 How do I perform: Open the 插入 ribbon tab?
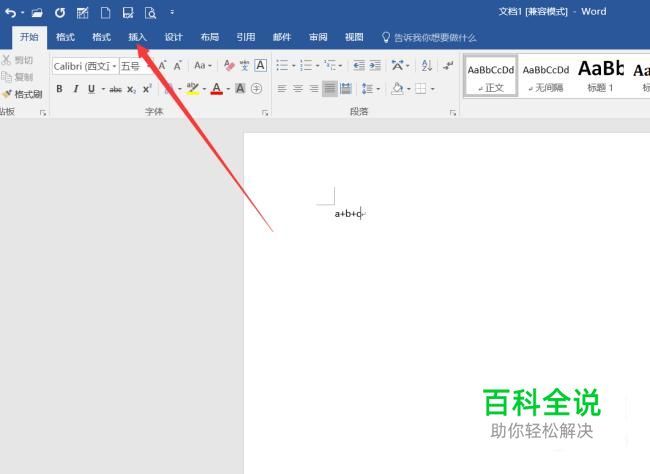coord(137,37)
